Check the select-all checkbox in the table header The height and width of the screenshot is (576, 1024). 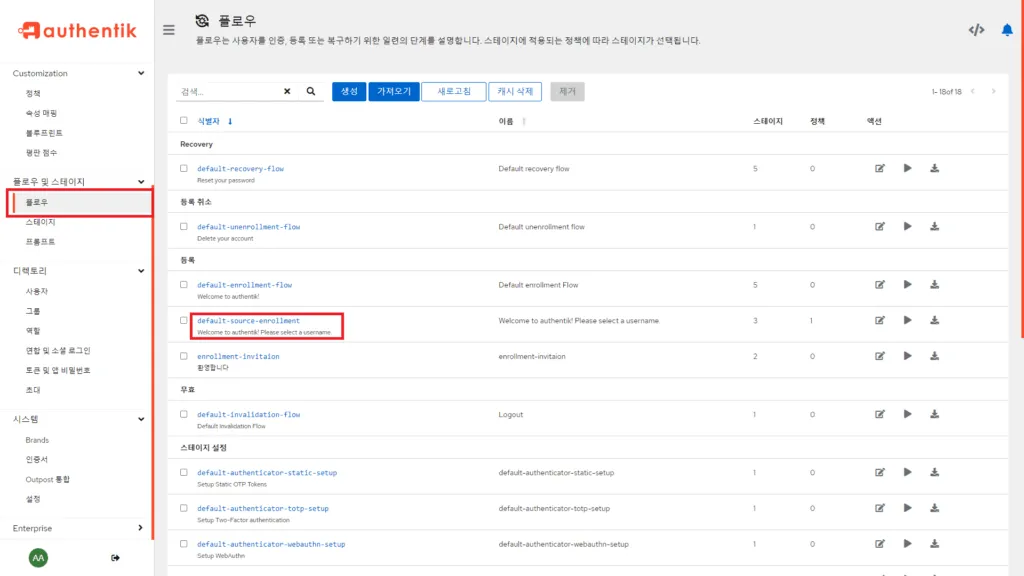(183, 119)
